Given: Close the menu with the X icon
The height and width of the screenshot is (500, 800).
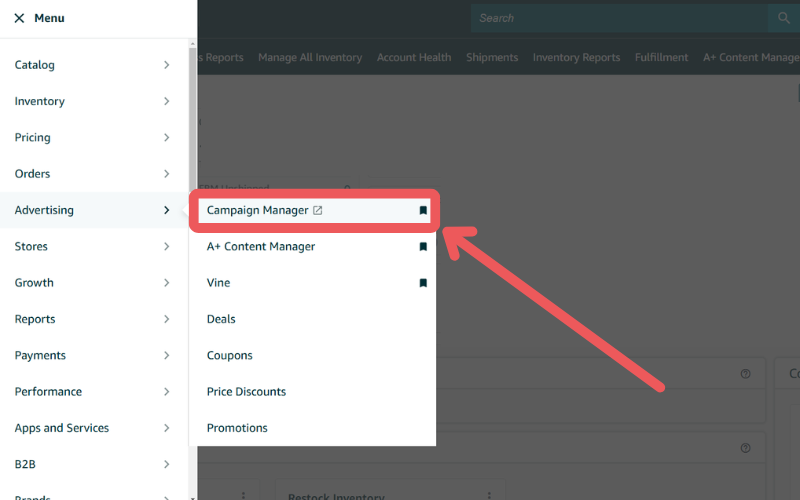Looking at the screenshot, I should point(19,18).
